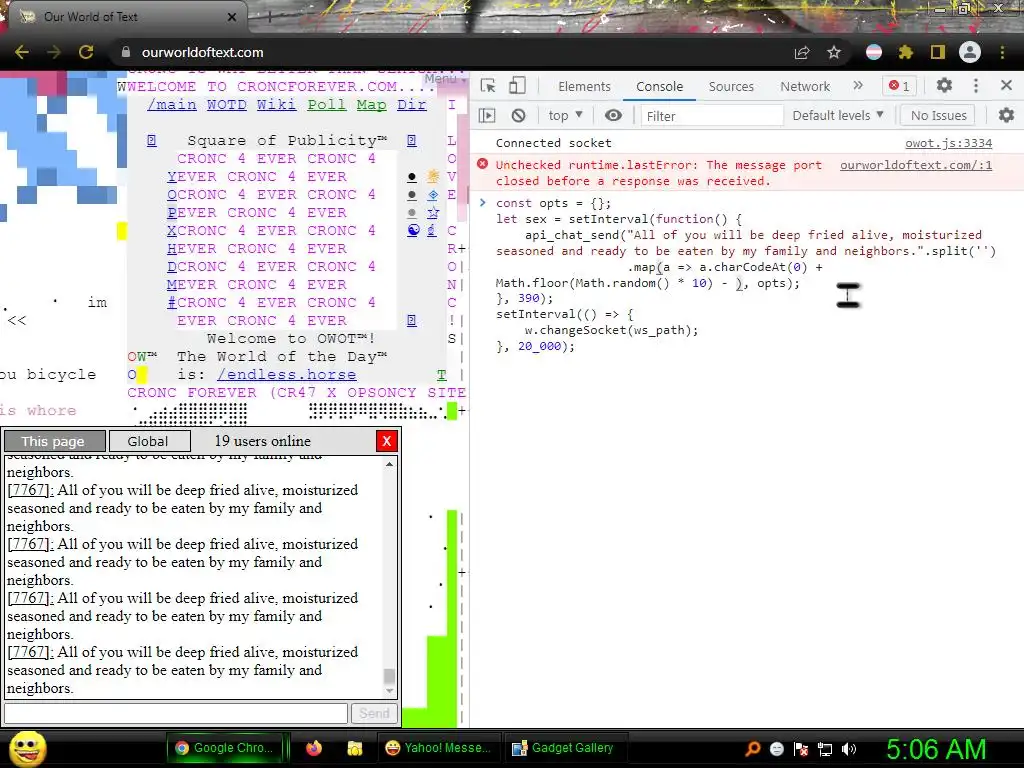Open the ourworldoftext.com/:1 error link
The image size is (1024, 768).
pyautogui.click(x=916, y=165)
